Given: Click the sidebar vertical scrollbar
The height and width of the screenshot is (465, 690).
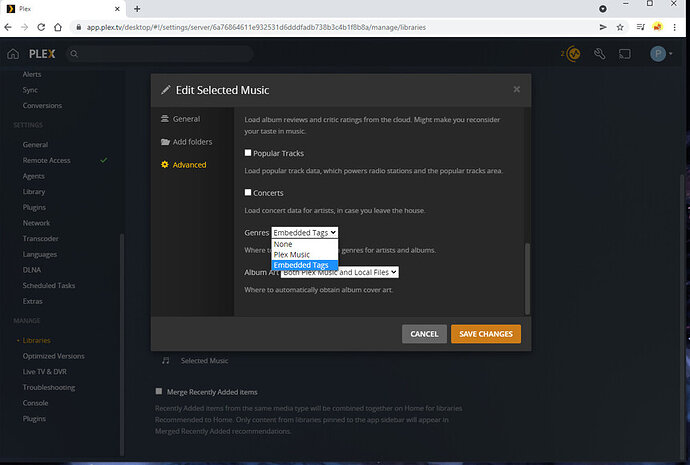Looking at the screenshot, I should (x=122, y=344).
